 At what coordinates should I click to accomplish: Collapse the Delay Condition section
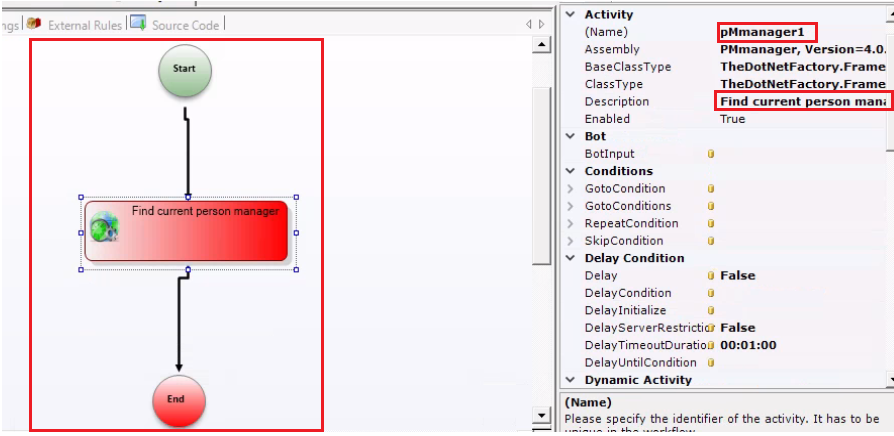[x=570, y=258]
